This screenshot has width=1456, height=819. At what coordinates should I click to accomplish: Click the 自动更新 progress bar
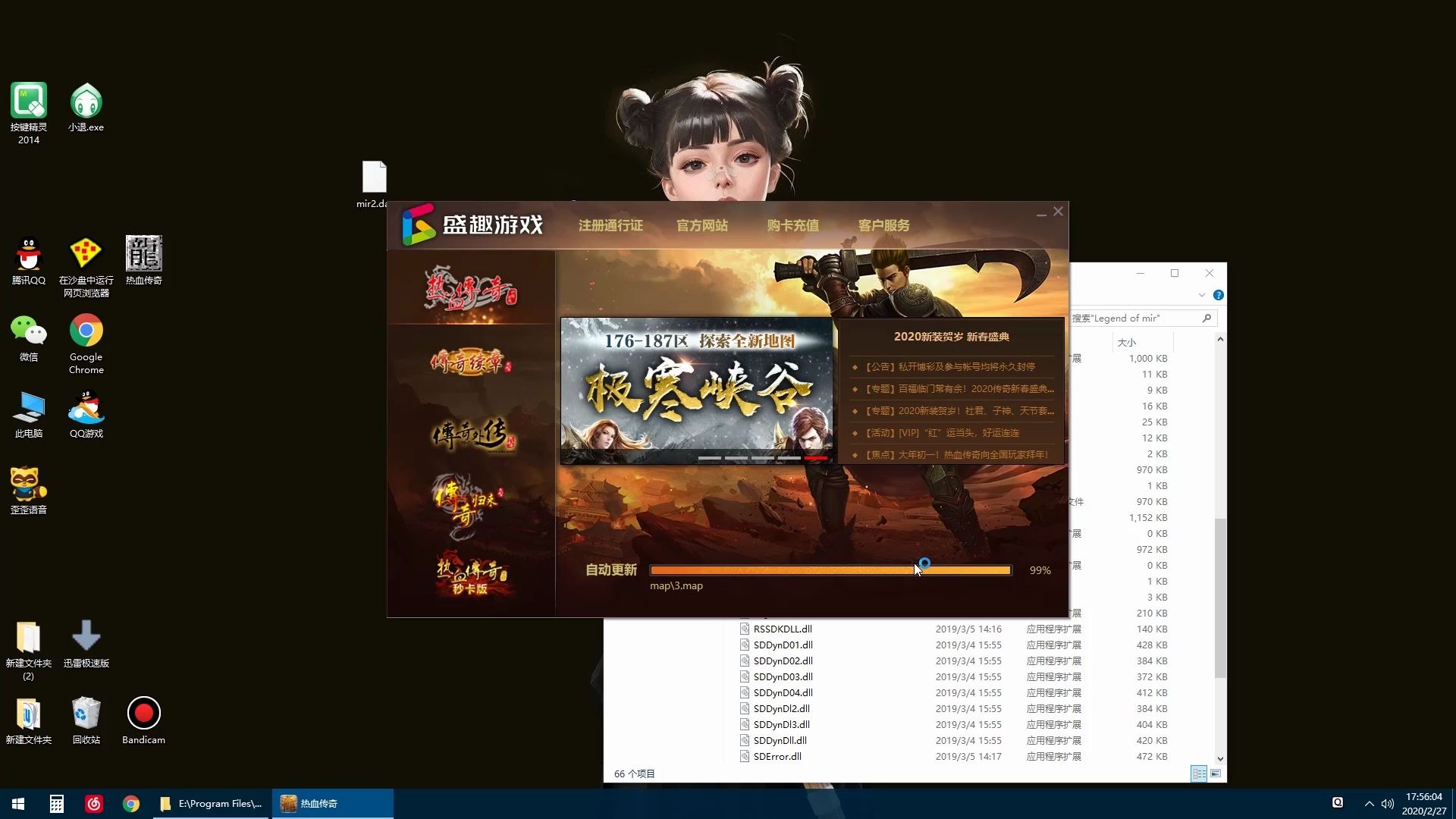tap(830, 570)
